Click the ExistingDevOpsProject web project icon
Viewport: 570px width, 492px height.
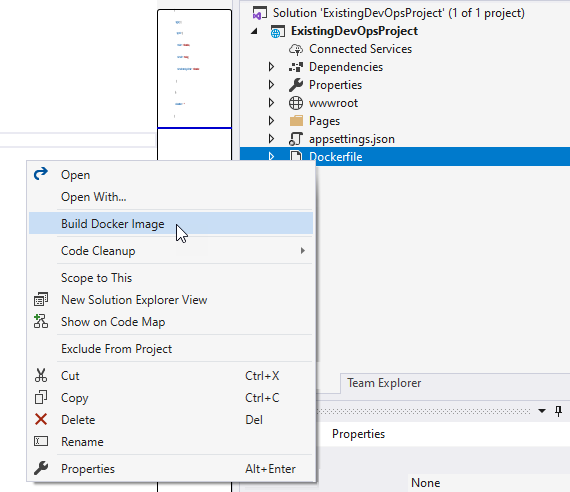coord(277,31)
